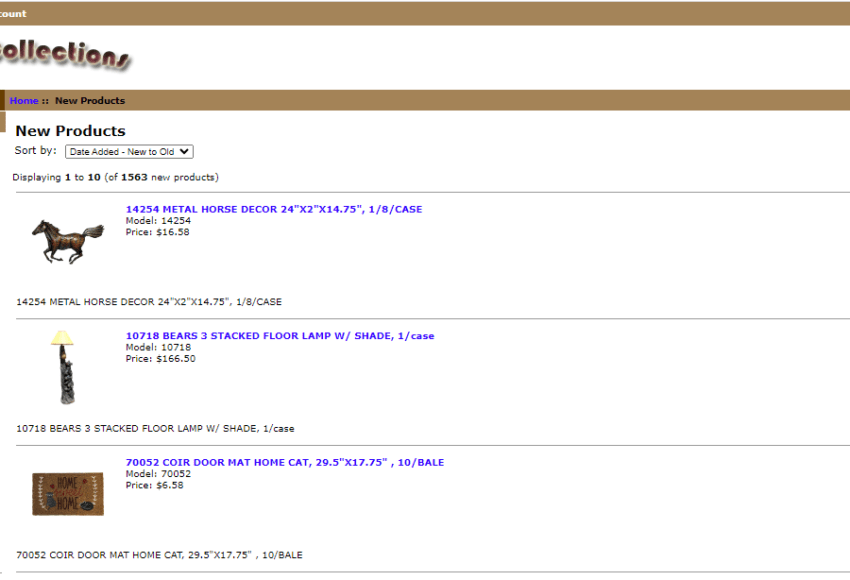Open the 70052 Coir Door Mat title link
850x580 pixels.
284,463
